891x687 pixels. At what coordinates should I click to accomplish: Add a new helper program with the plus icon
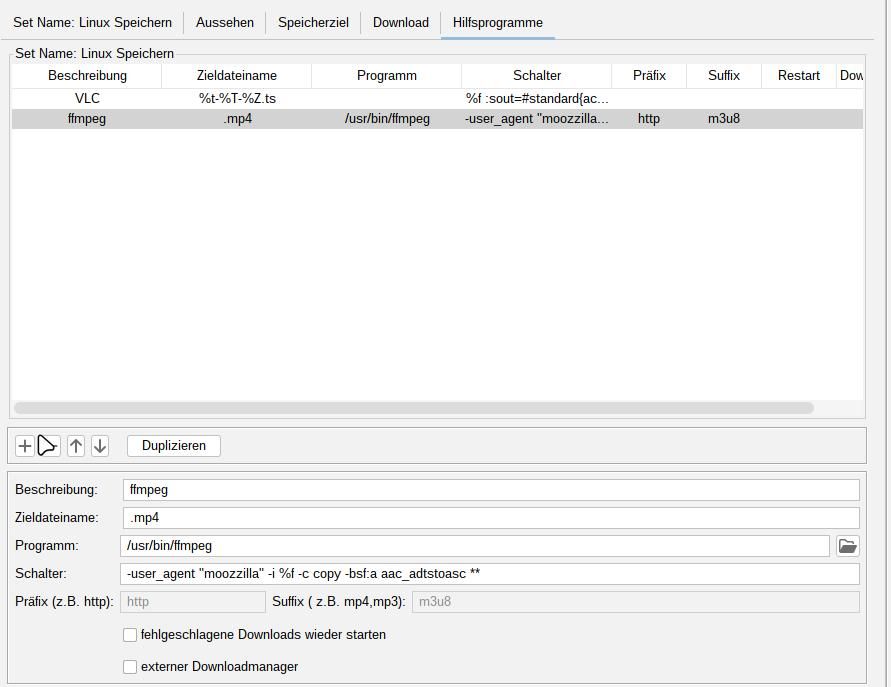tap(24, 446)
